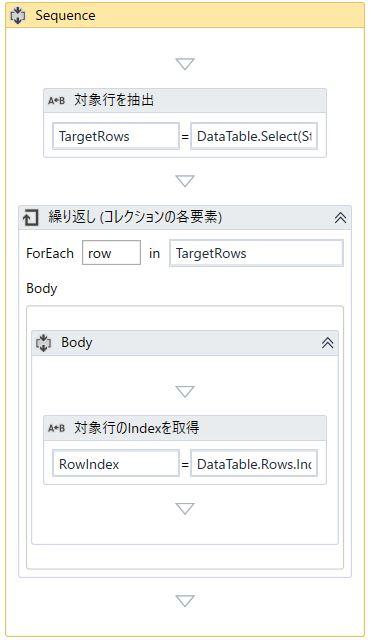Screen dimensions: 369x640
Task: Collapse the inner Body sequence
Action: 327,343
